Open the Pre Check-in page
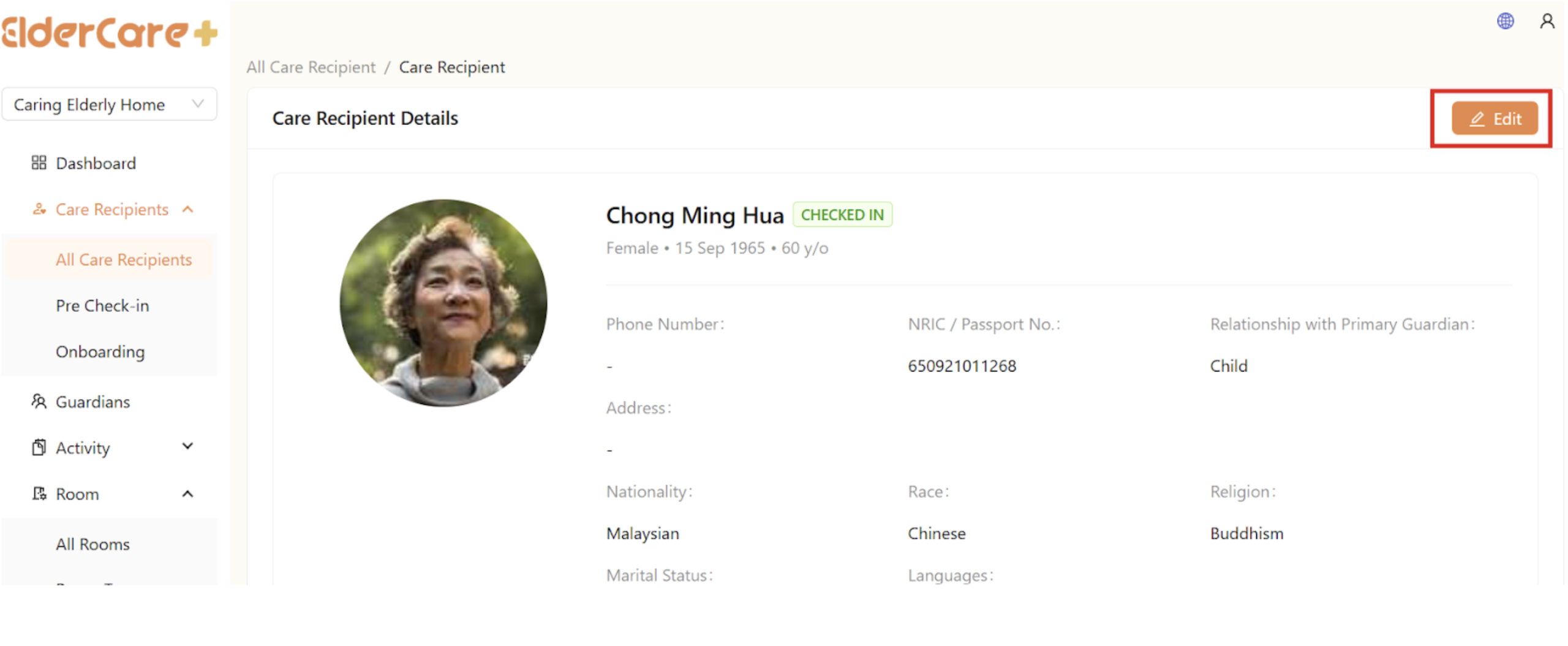1568x646 pixels. 102,306
